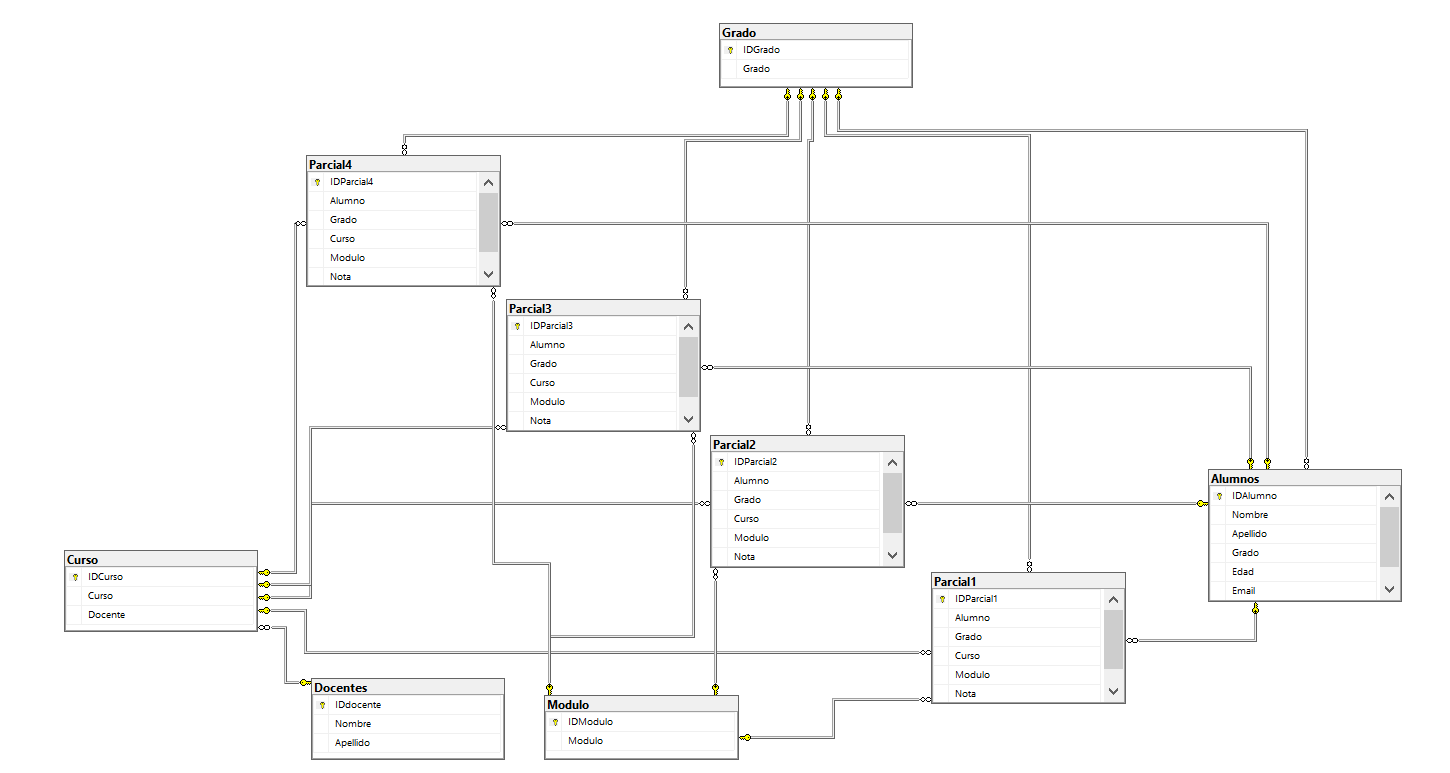The width and height of the screenshot is (1450, 773).
Task: Click scroll up arrow in Alumnos table
Action: coord(1389,497)
